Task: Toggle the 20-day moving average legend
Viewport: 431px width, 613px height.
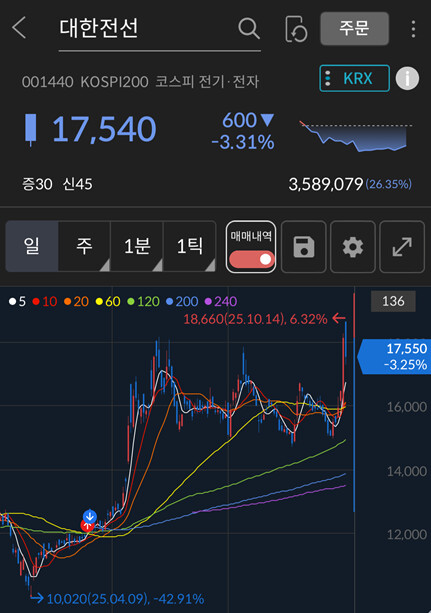Action: (x=76, y=301)
